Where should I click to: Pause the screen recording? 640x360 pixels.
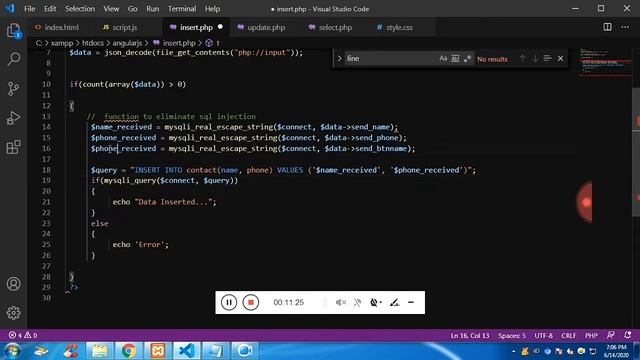229,302
